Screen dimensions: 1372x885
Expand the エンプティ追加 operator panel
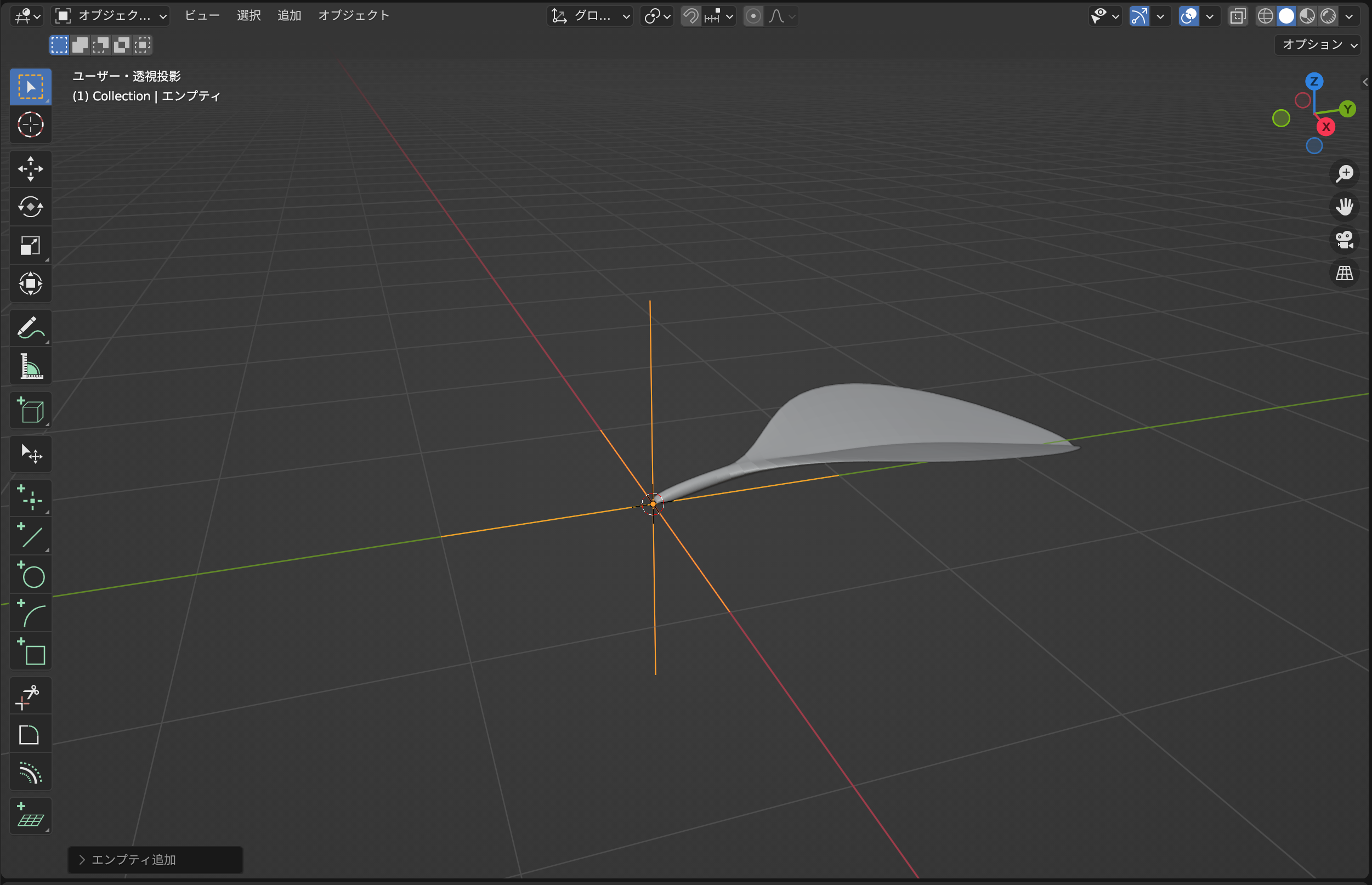(x=155, y=860)
